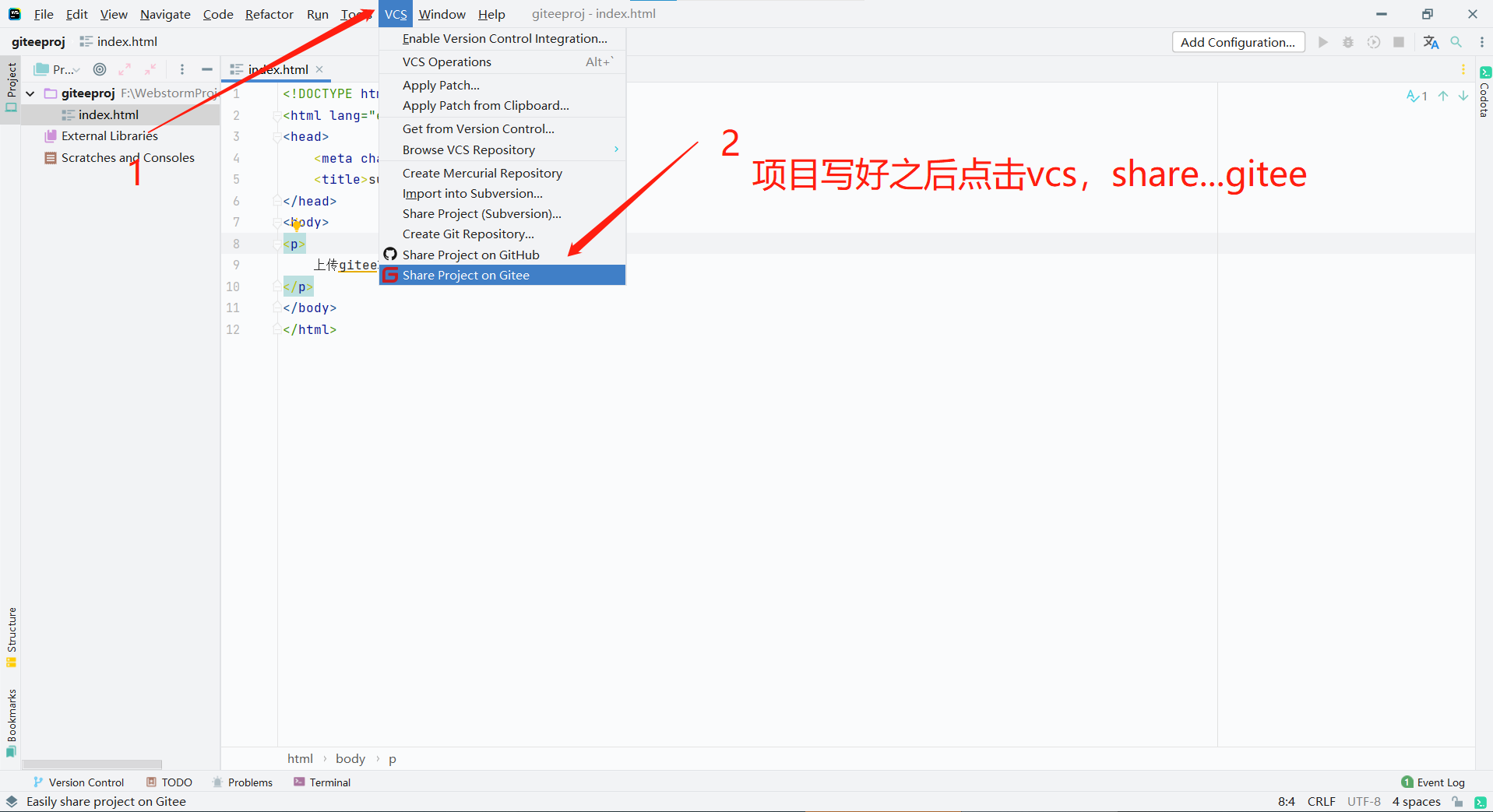This screenshot has height=812, width=1493.
Task: Select Scratches and Consoles tree node
Action: point(121,157)
